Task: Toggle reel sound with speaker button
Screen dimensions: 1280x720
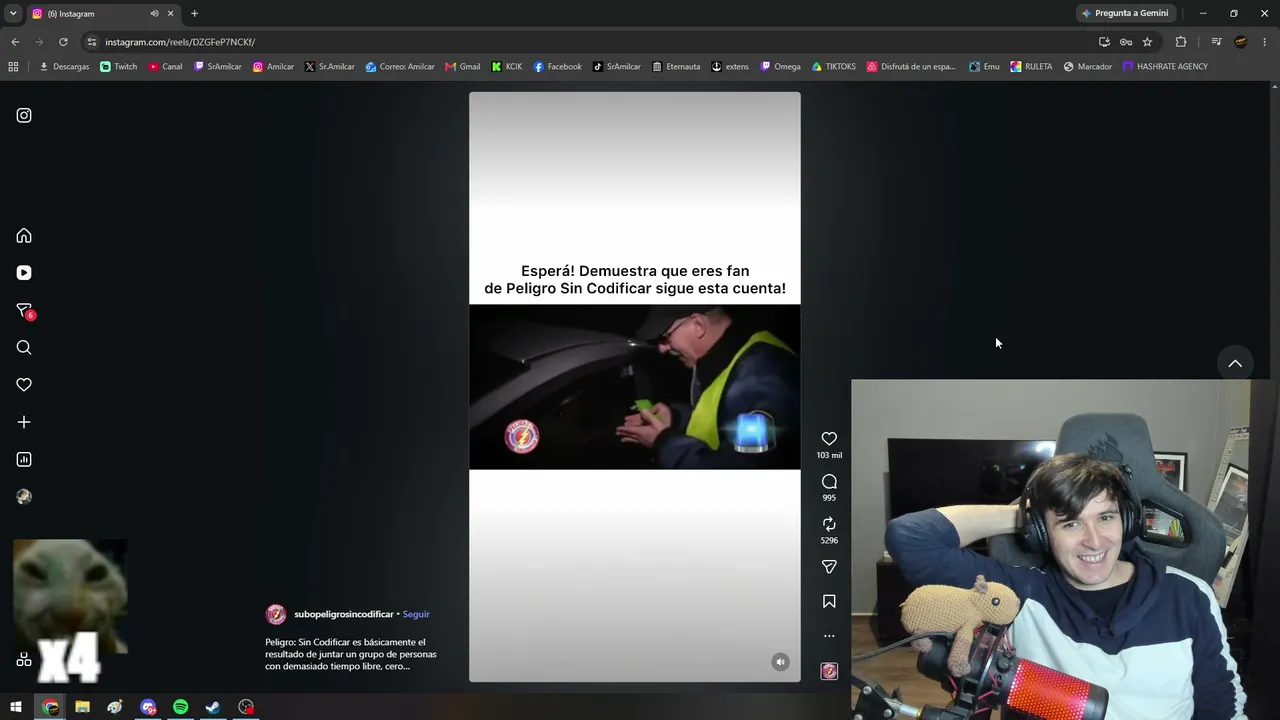Action: [x=780, y=662]
